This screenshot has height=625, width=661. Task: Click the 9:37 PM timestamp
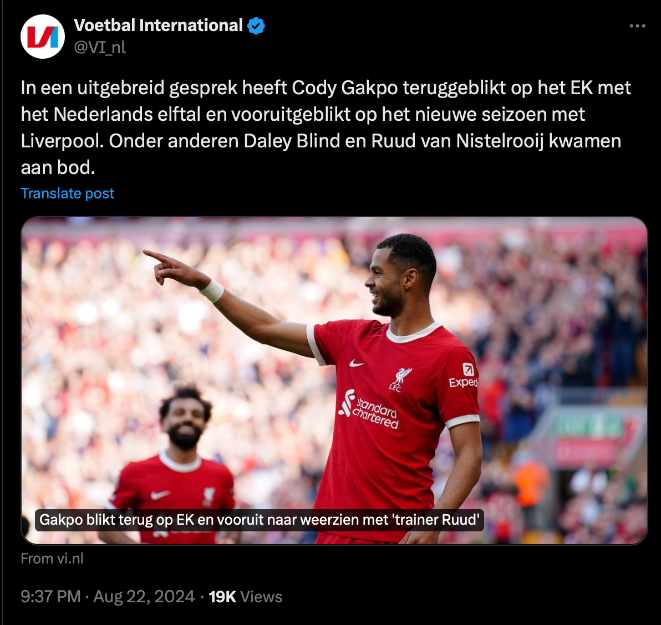(x=51, y=597)
